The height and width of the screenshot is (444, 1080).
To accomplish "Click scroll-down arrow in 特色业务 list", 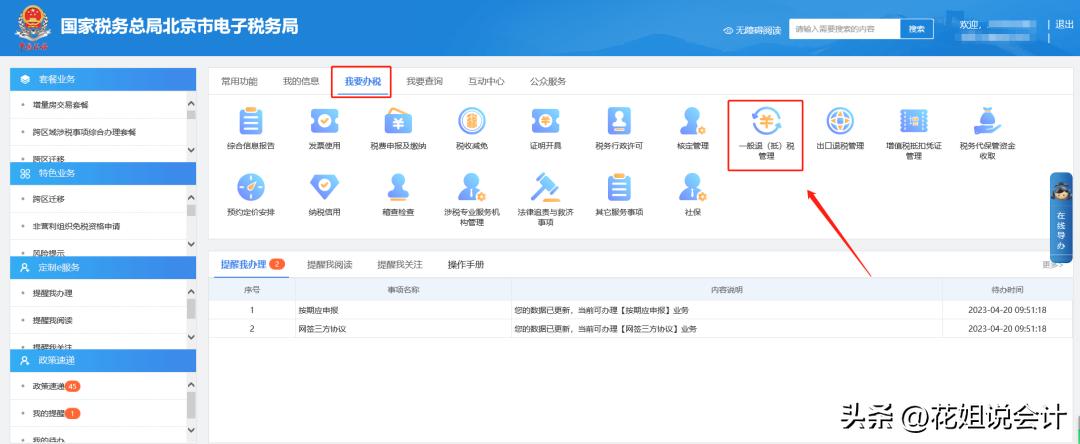I will tap(191, 244).
